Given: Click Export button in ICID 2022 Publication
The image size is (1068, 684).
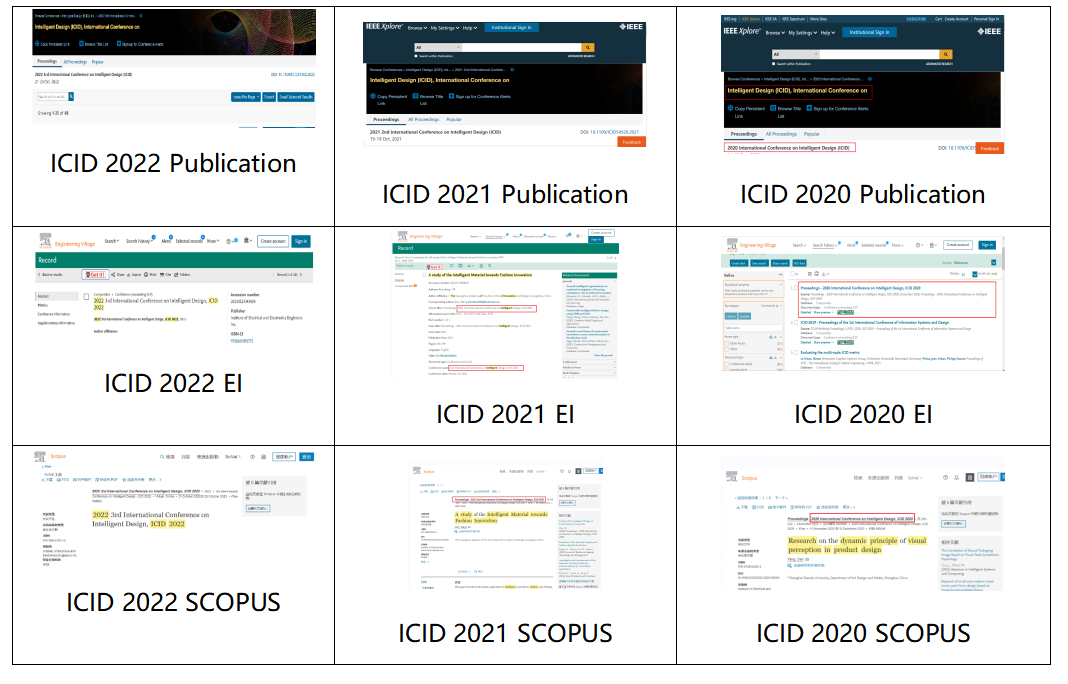Looking at the screenshot, I should point(269,97).
